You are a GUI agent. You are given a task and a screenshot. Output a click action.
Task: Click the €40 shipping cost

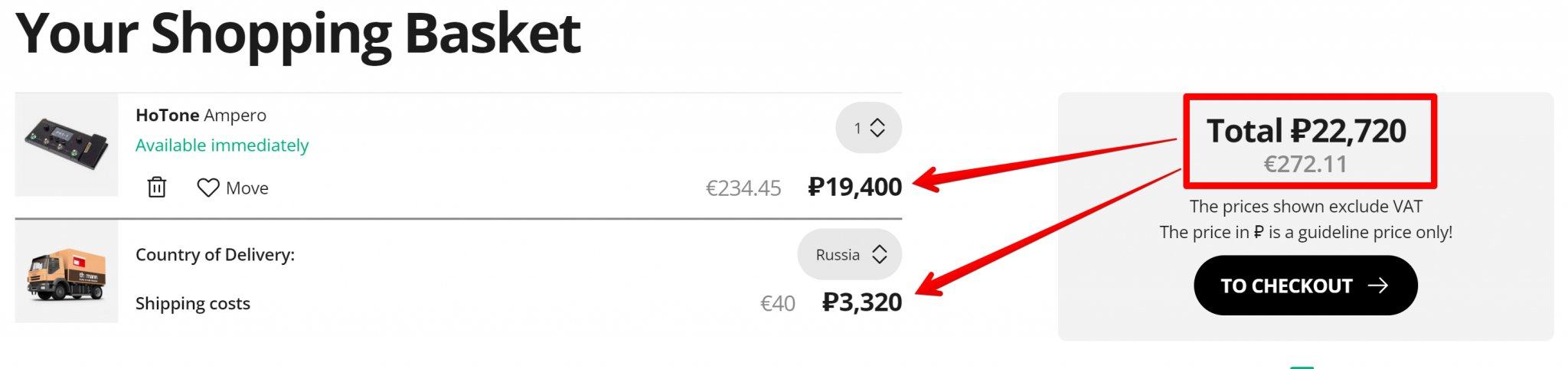pyautogui.click(x=777, y=304)
